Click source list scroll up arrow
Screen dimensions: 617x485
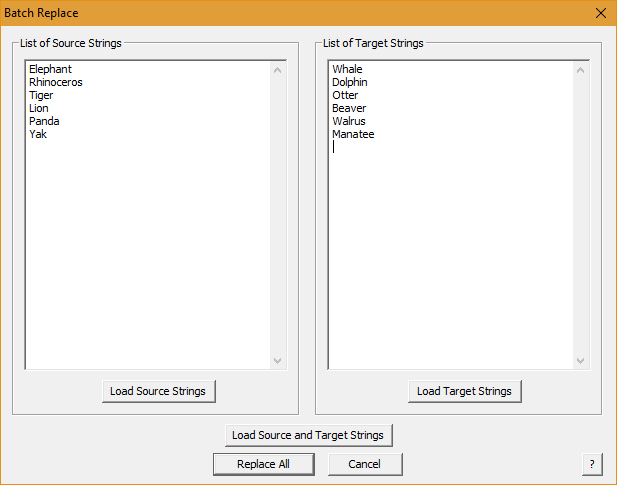coord(277,70)
